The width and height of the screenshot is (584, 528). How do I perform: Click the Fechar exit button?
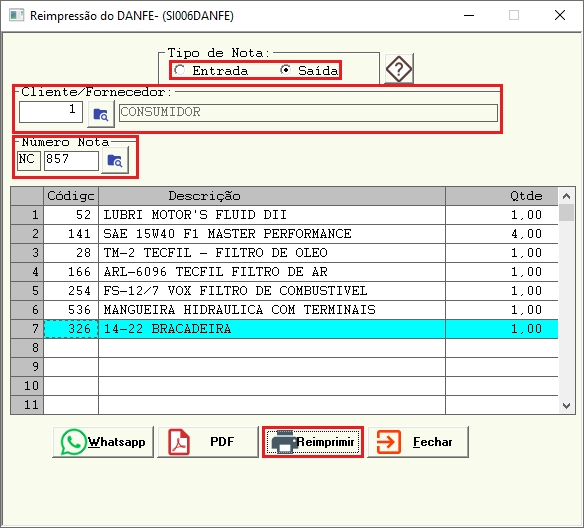coord(418,442)
